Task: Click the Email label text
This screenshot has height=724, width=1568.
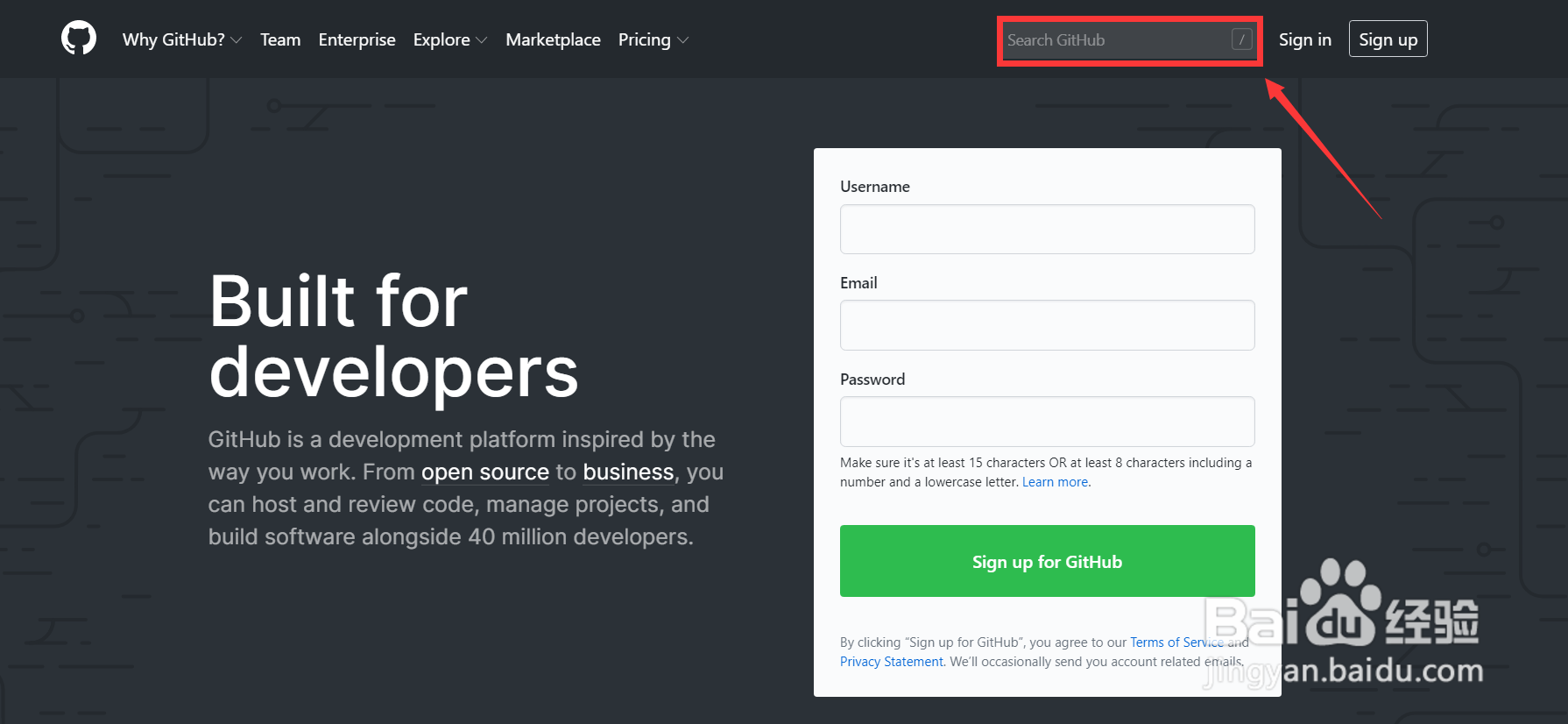Action: (858, 283)
